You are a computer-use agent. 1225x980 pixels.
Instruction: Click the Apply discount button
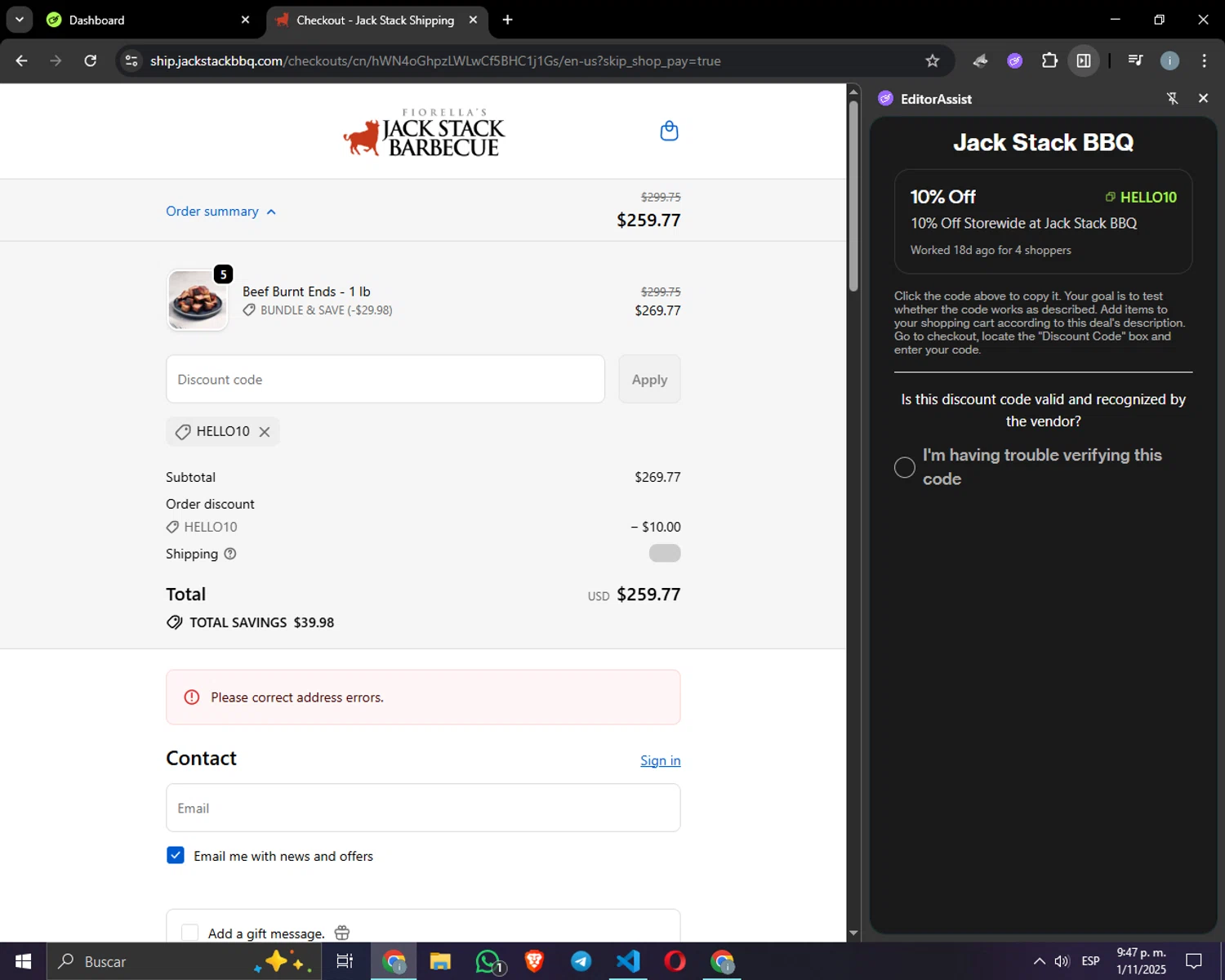point(649,379)
